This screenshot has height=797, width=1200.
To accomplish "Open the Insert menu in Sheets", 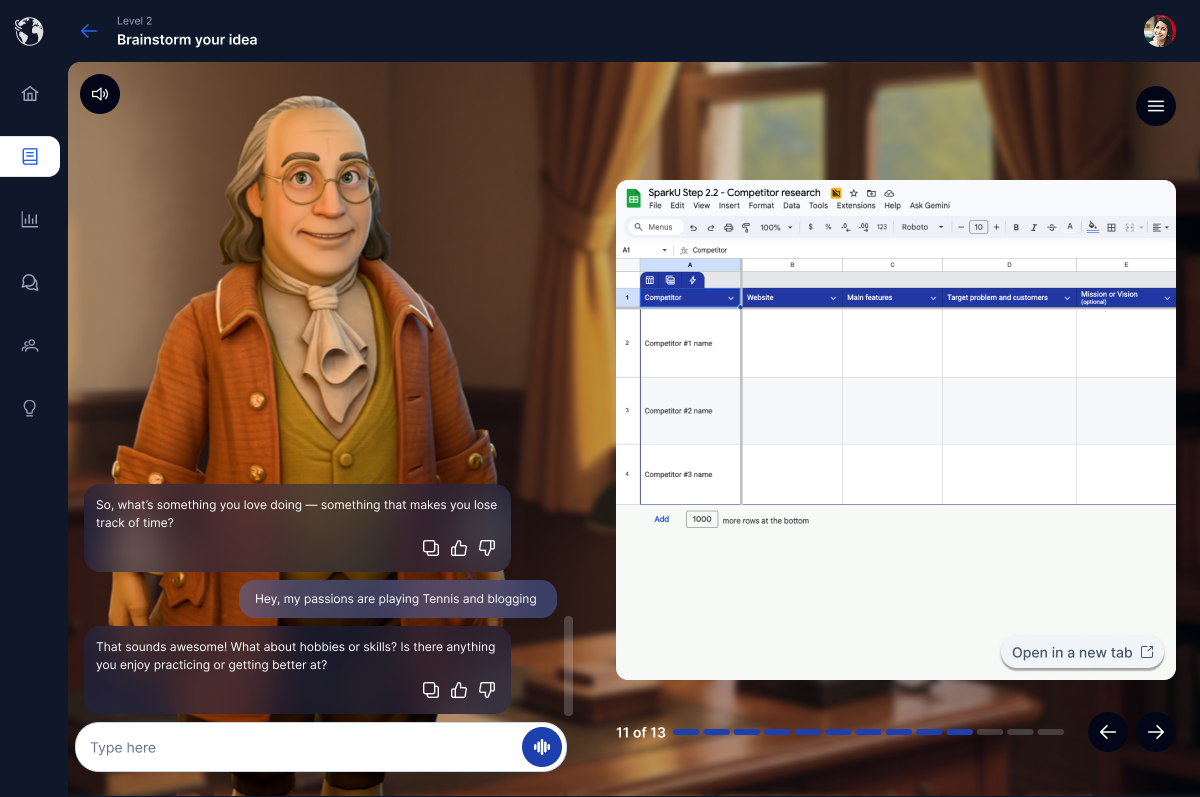I will coord(729,206).
